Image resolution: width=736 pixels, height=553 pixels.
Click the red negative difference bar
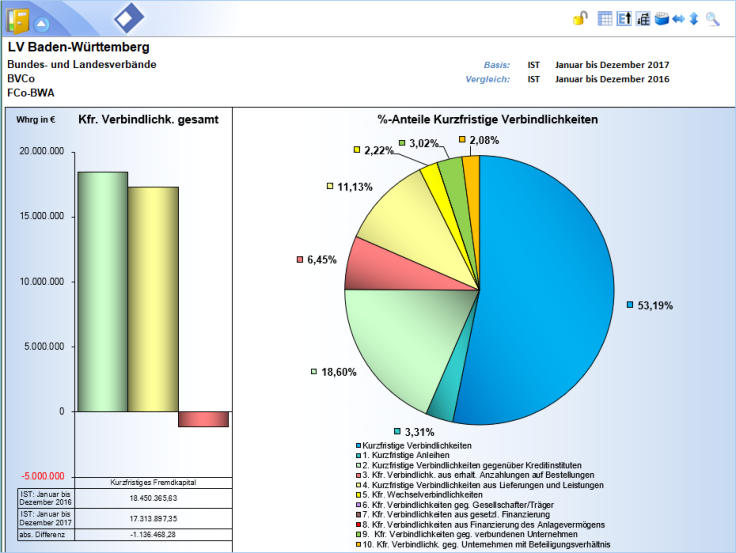203,419
